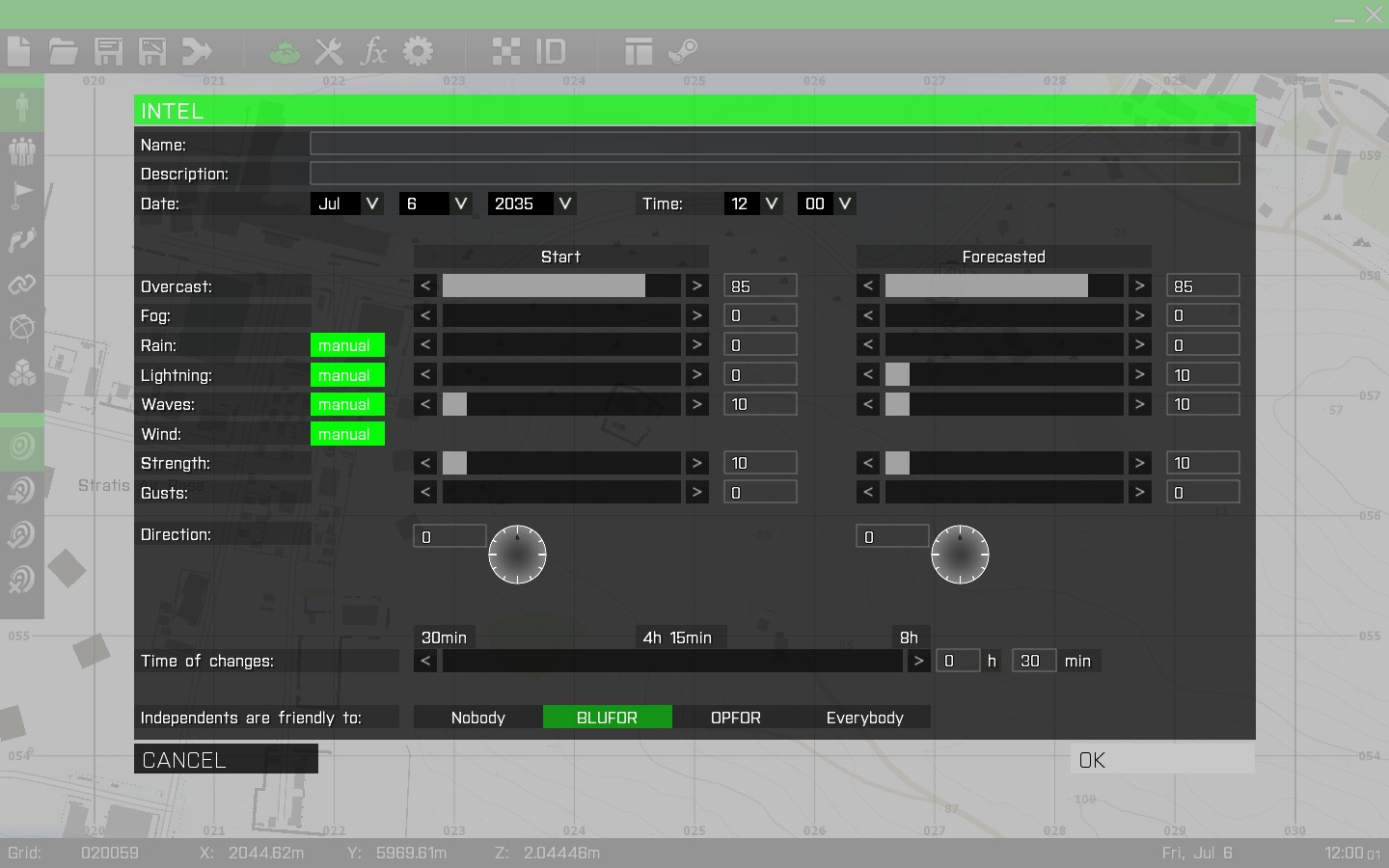Screen dimensions: 1389x868
Task: Click the CANCEL button
Action: tap(226, 760)
